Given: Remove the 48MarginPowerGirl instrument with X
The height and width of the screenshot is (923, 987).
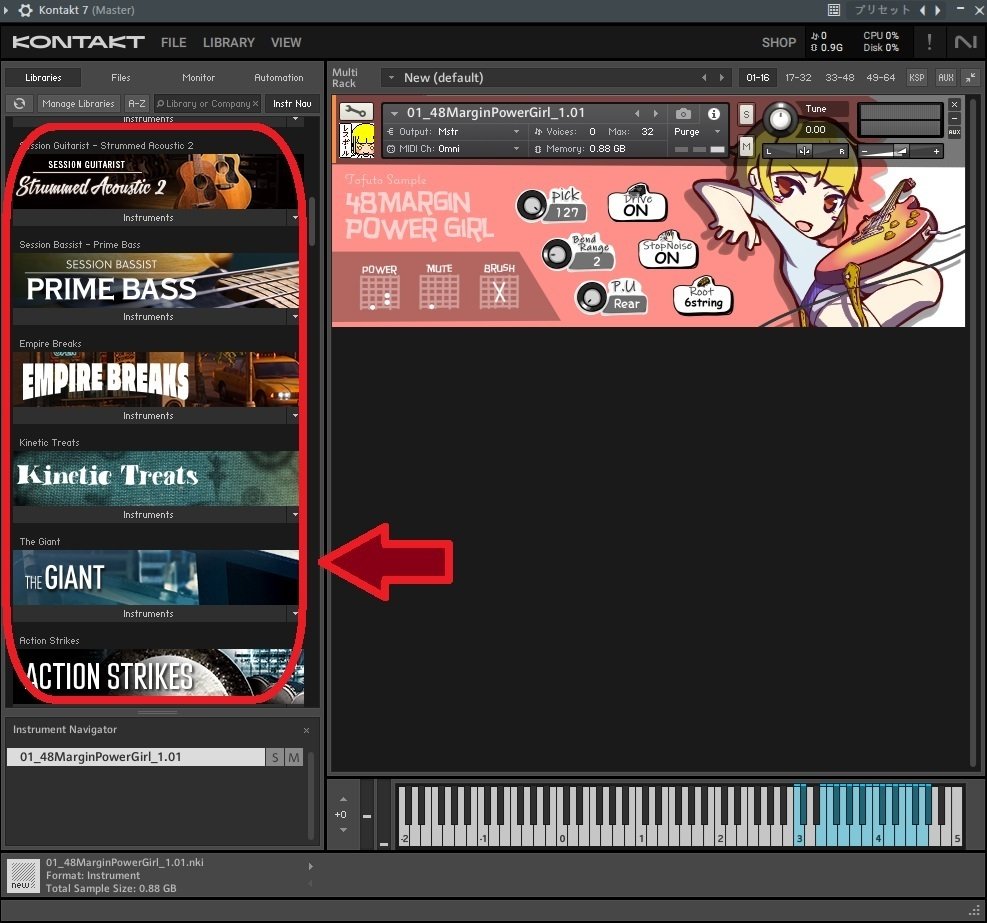Looking at the screenshot, I should pos(954,105).
